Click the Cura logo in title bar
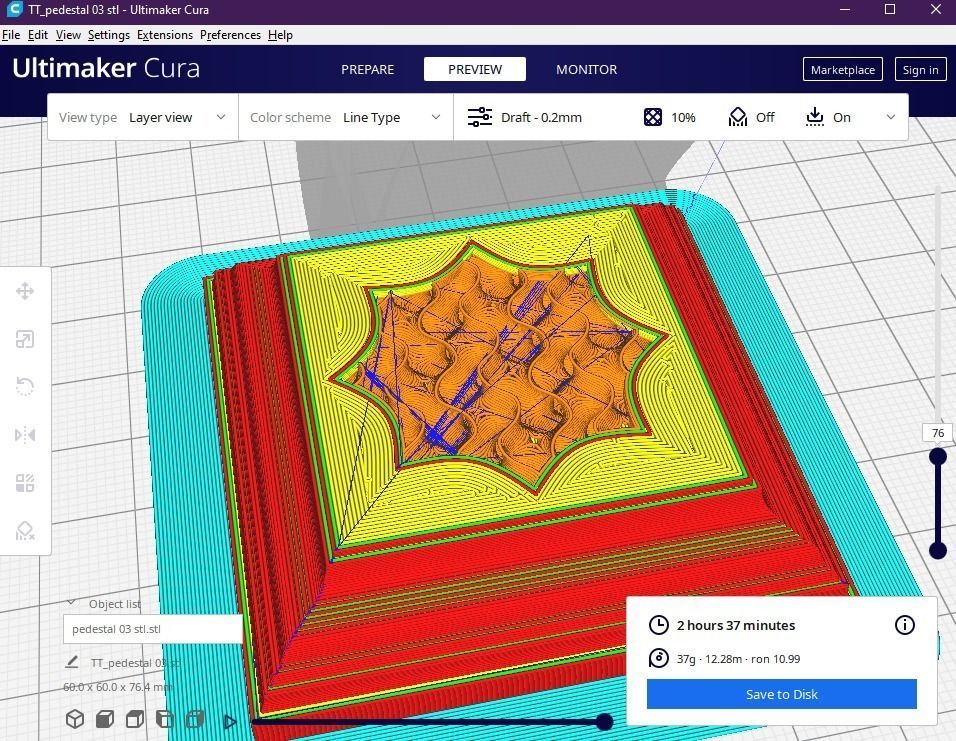The width and height of the screenshot is (956, 741). point(14,10)
